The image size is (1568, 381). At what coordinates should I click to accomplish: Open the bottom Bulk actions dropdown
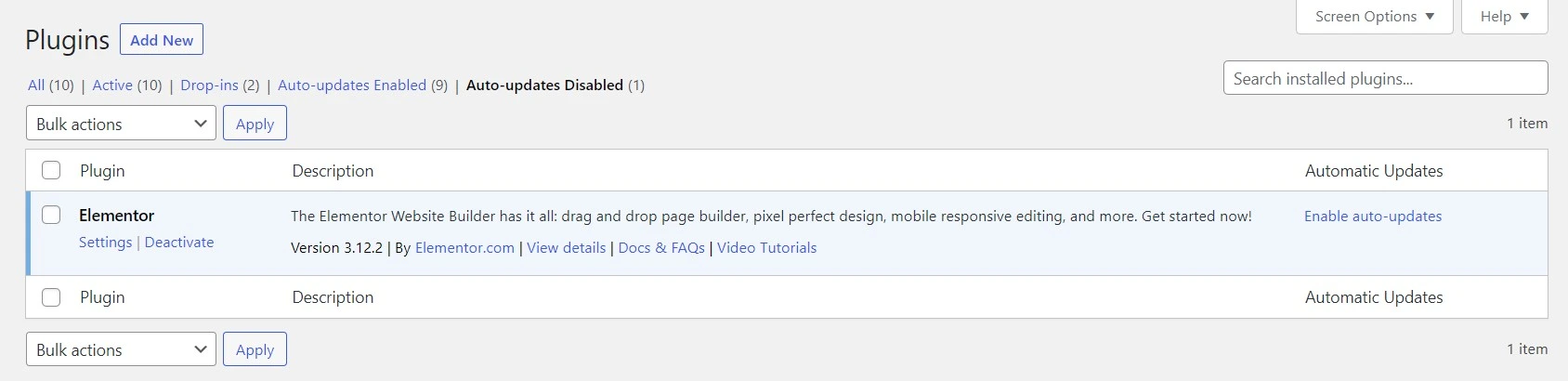[x=121, y=349]
